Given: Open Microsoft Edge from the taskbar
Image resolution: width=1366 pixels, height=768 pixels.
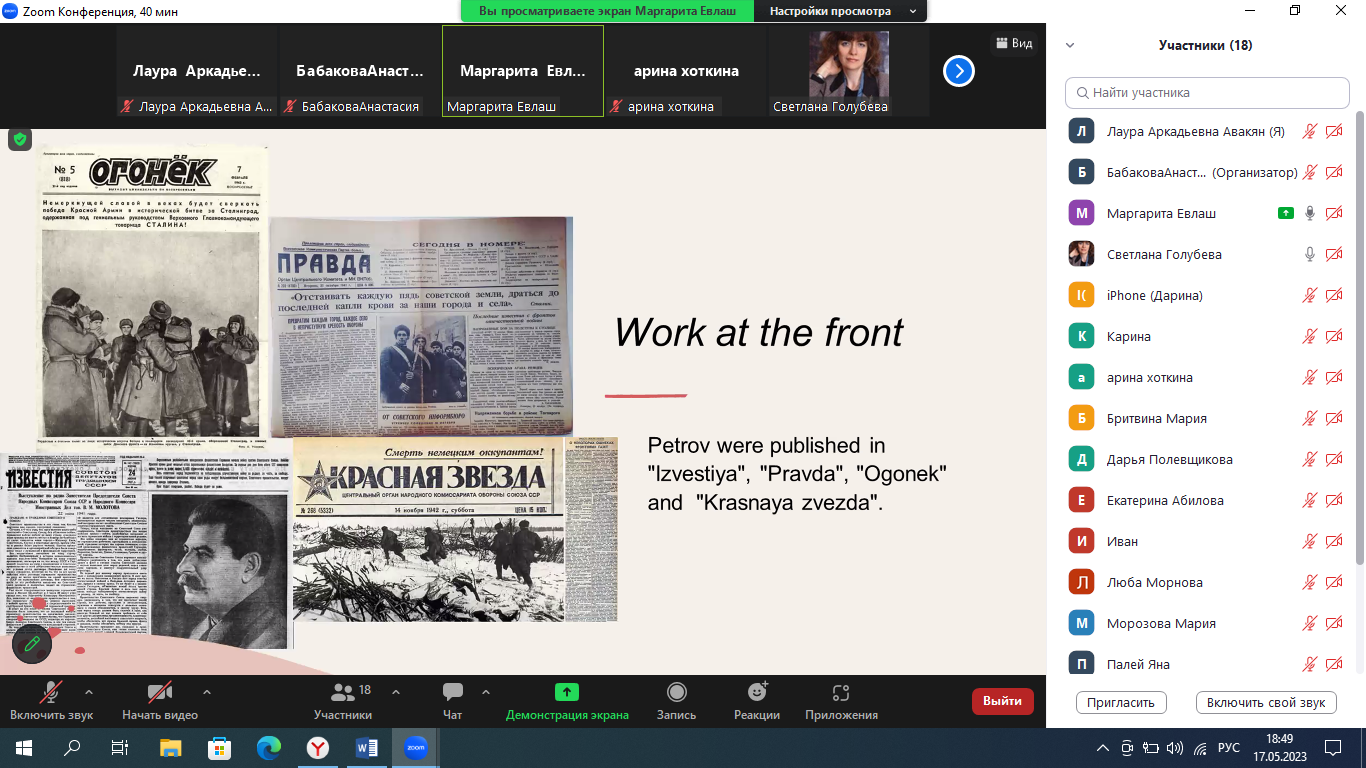Looking at the screenshot, I should coord(268,747).
